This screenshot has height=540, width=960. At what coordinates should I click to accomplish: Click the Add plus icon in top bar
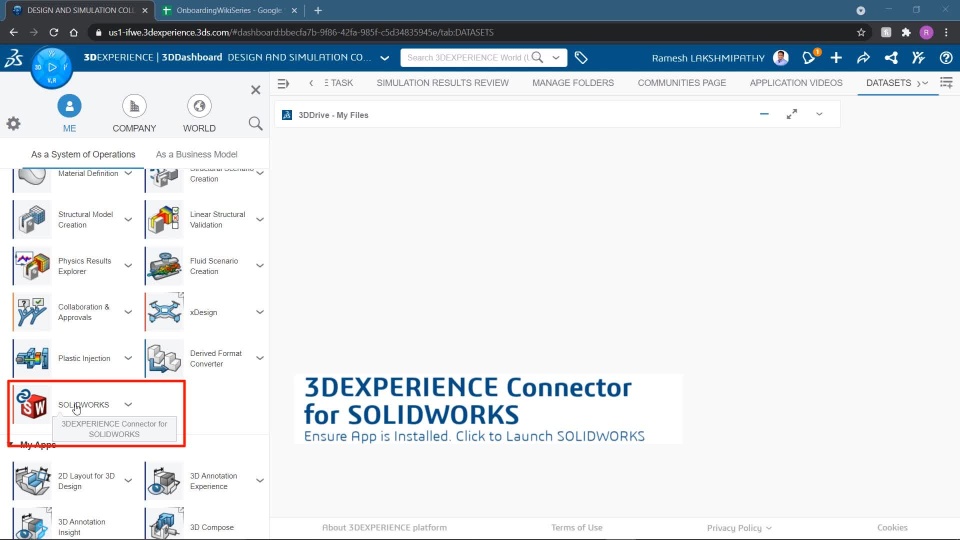[836, 58]
